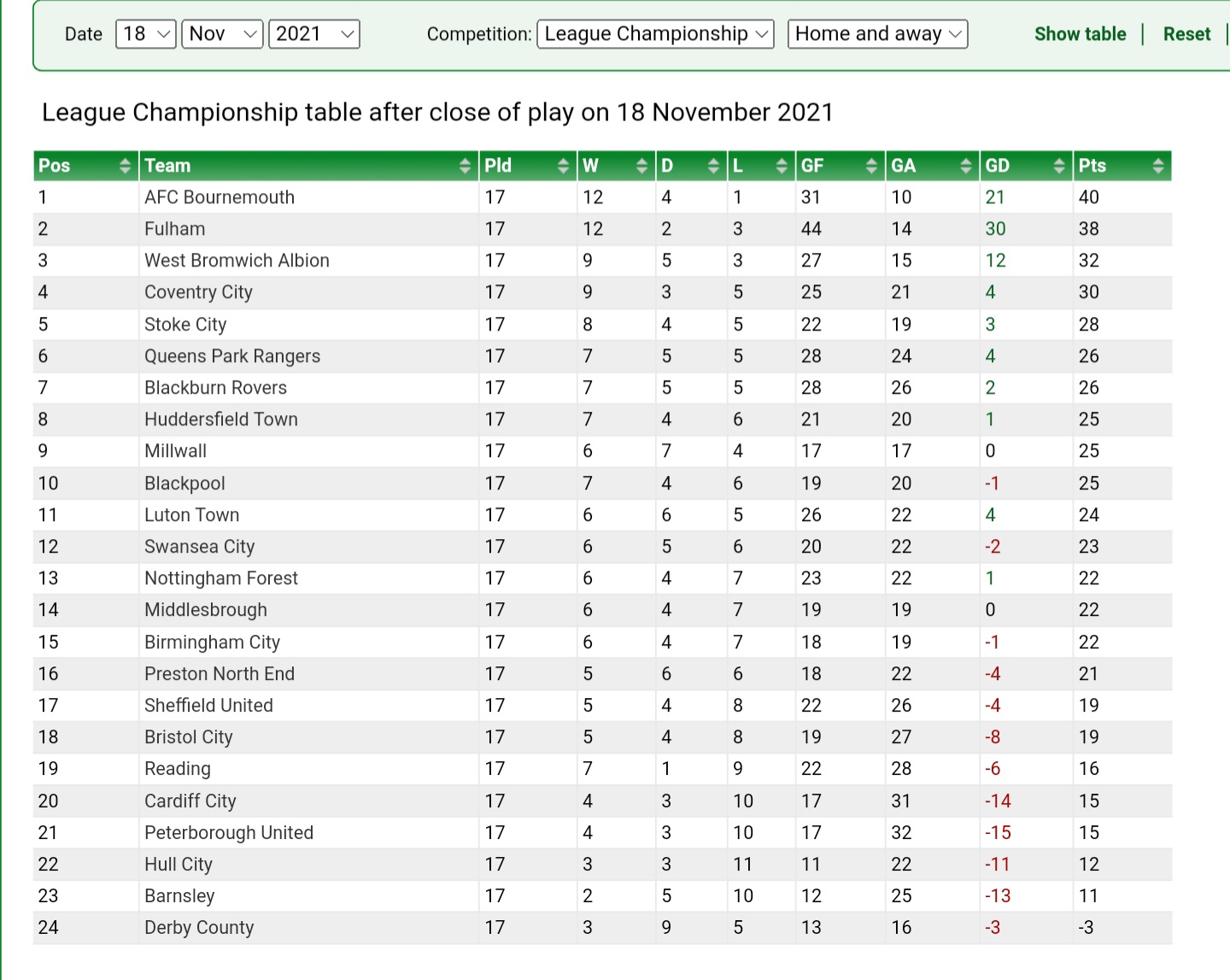Click the GD column sort arrows
This screenshot has width=1230, height=980.
(1059, 166)
